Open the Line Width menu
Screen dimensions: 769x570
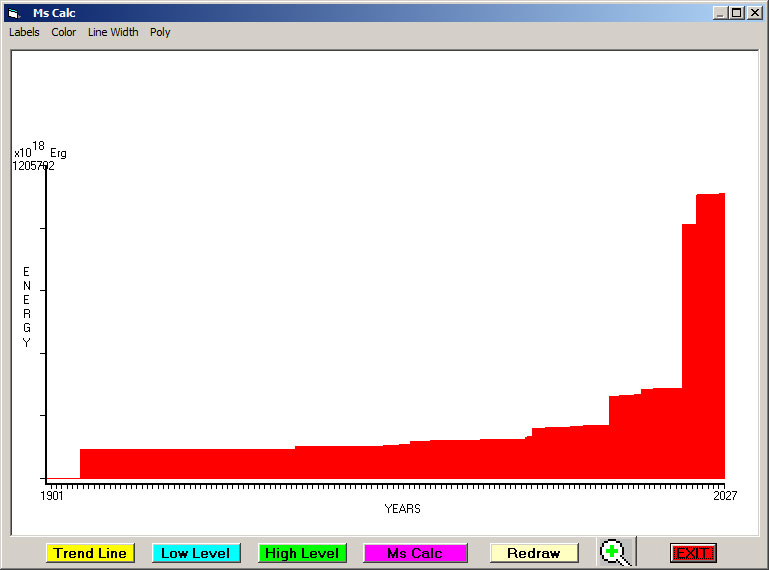(113, 32)
